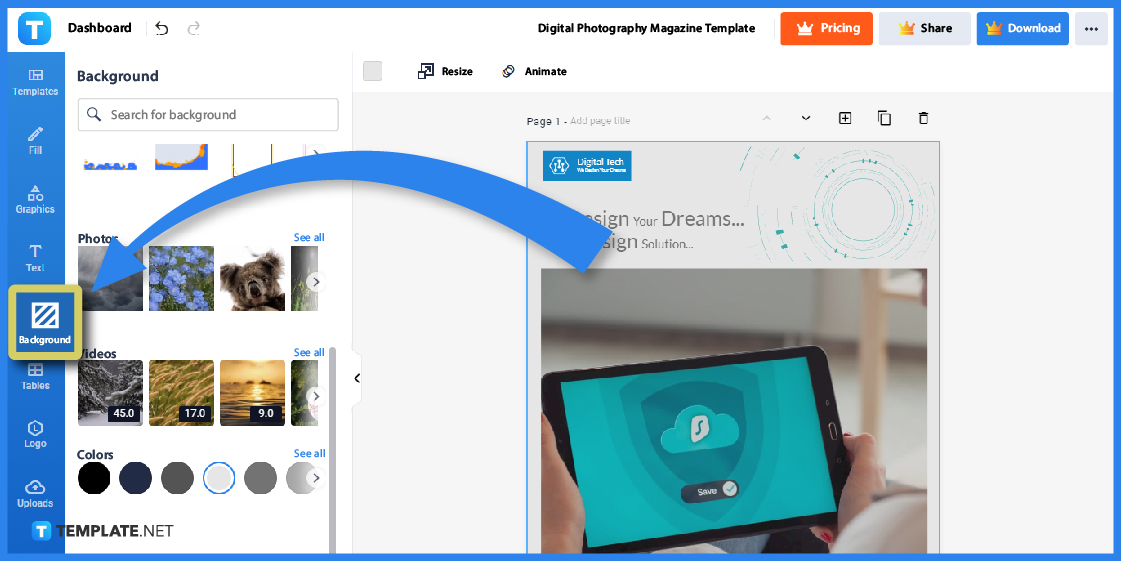
Task: Show more color swatches arrow
Action: click(x=316, y=478)
